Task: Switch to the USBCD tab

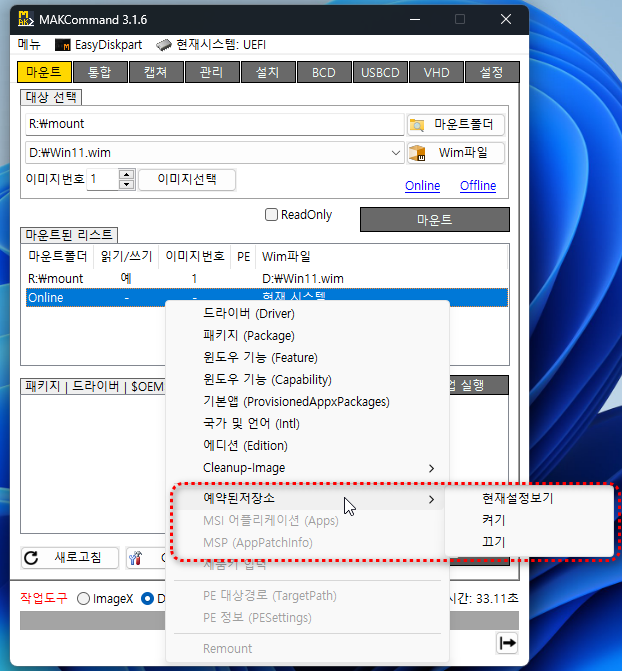Action: point(380,72)
